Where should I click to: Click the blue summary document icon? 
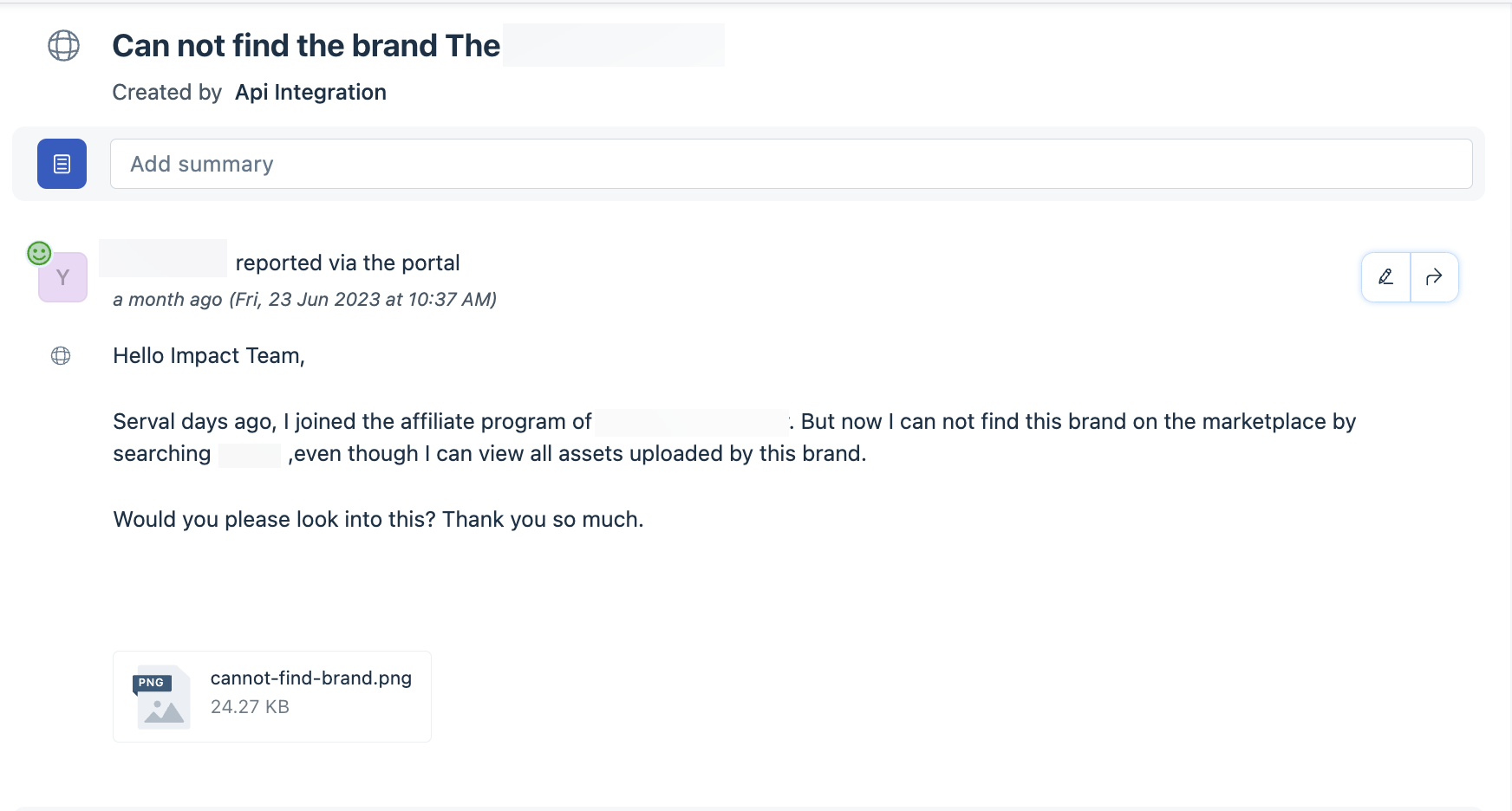coord(62,163)
